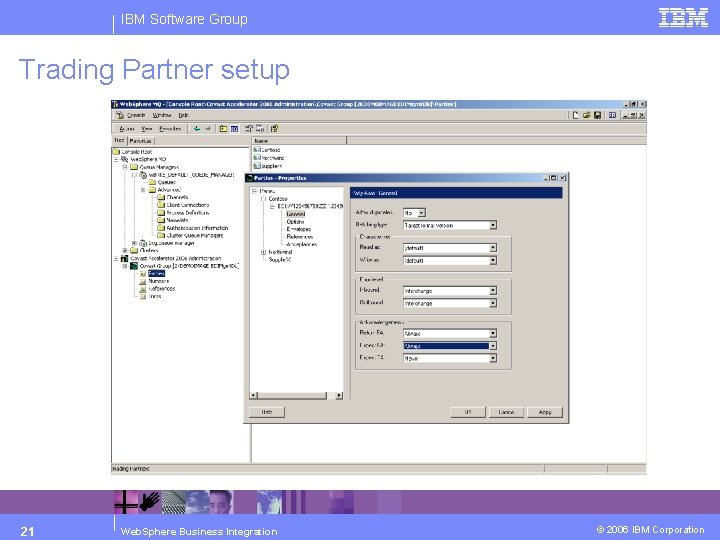
Task: Click the Clusters folder icon in tree
Action: tap(134, 251)
